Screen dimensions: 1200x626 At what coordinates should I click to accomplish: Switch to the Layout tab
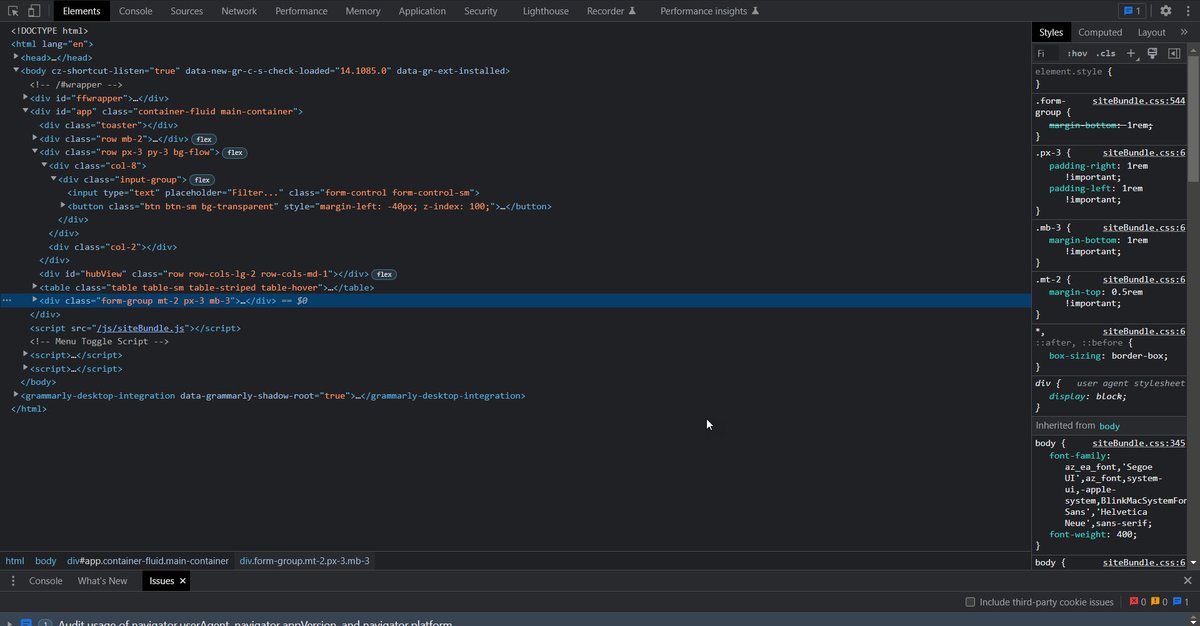tap(1151, 32)
